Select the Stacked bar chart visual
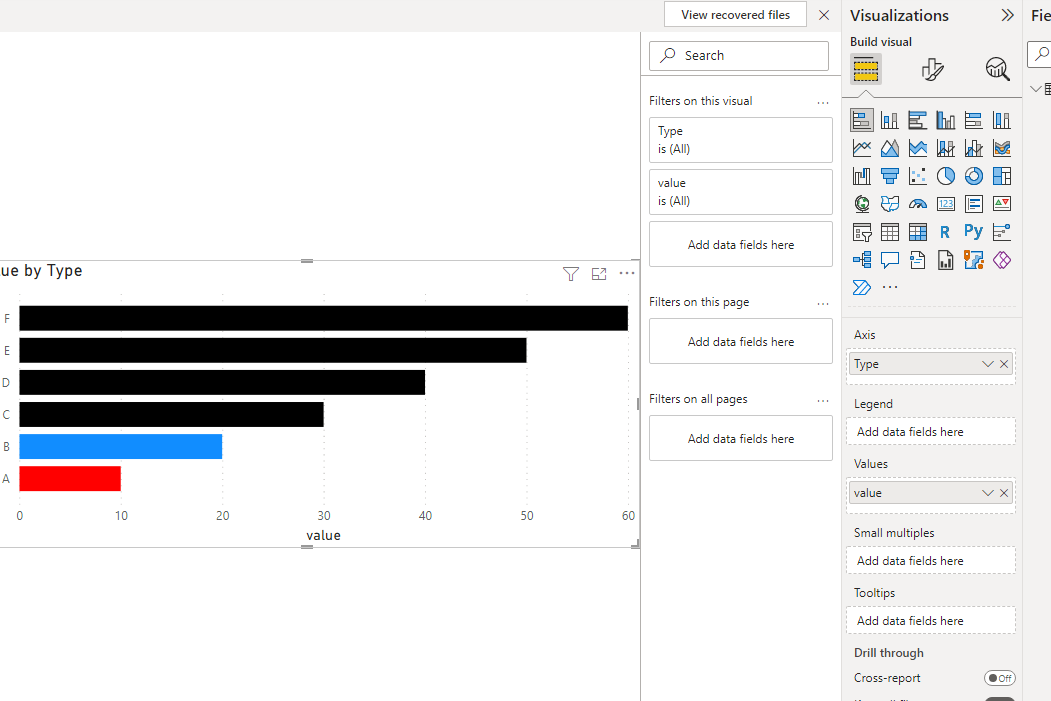 (x=862, y=120)
